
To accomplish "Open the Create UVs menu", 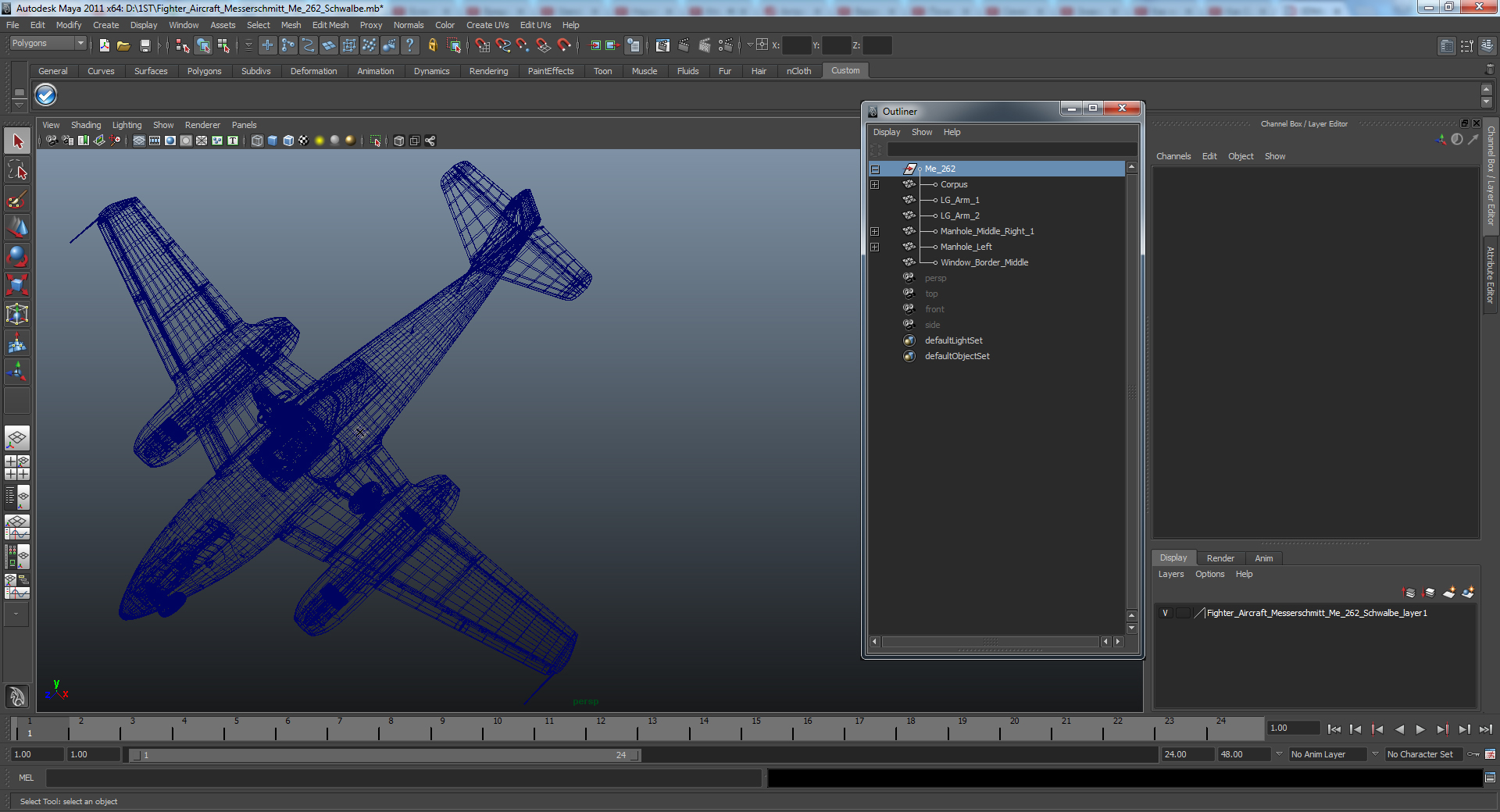I will pos(487,25).
